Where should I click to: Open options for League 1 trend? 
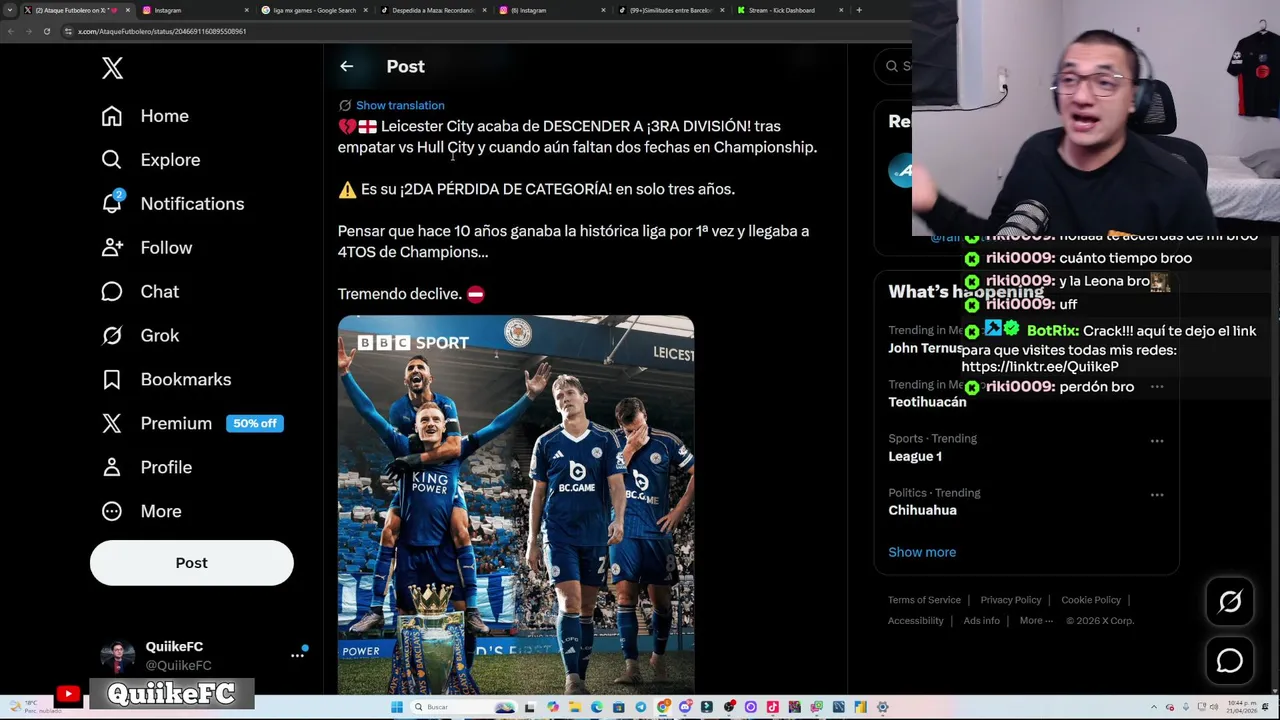1157,441
